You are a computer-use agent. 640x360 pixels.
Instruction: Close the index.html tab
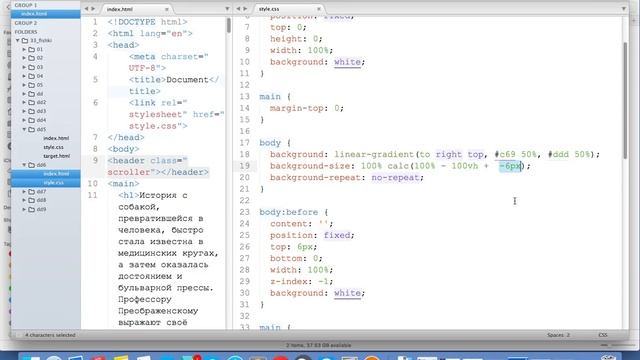(167, 9)
